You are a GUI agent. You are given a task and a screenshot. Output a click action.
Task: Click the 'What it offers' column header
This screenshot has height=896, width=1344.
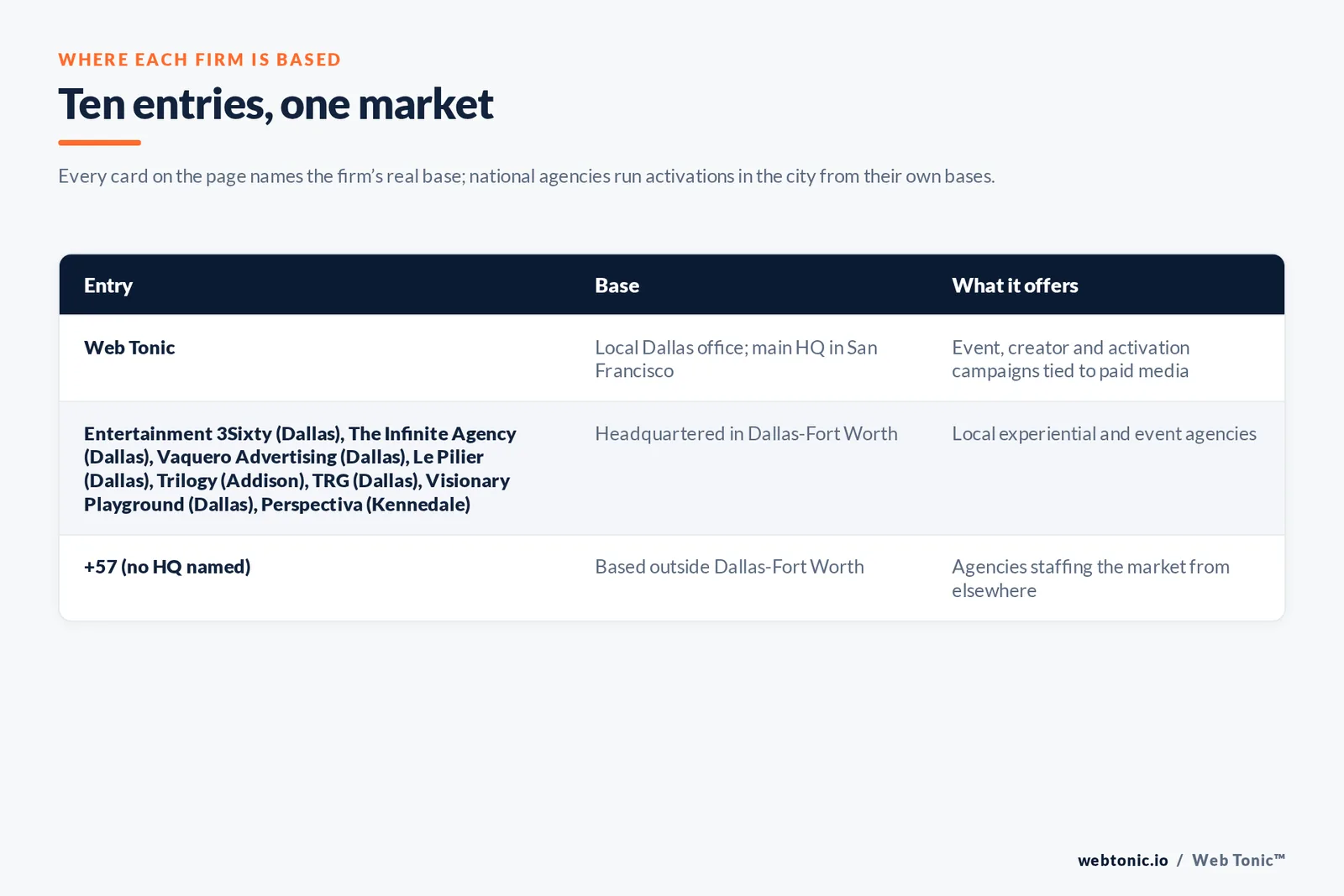pos(1015,286)
